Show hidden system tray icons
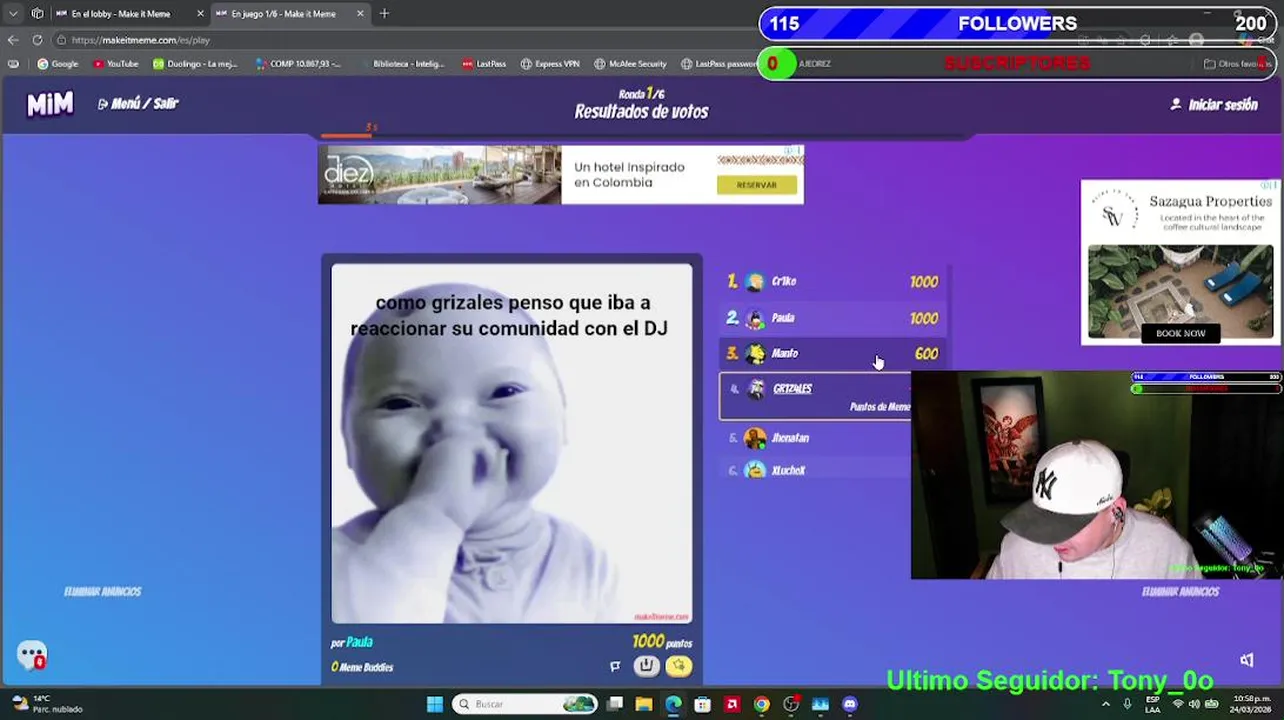The width and height of the screenshot is (1284, 720). (1106, 704)
